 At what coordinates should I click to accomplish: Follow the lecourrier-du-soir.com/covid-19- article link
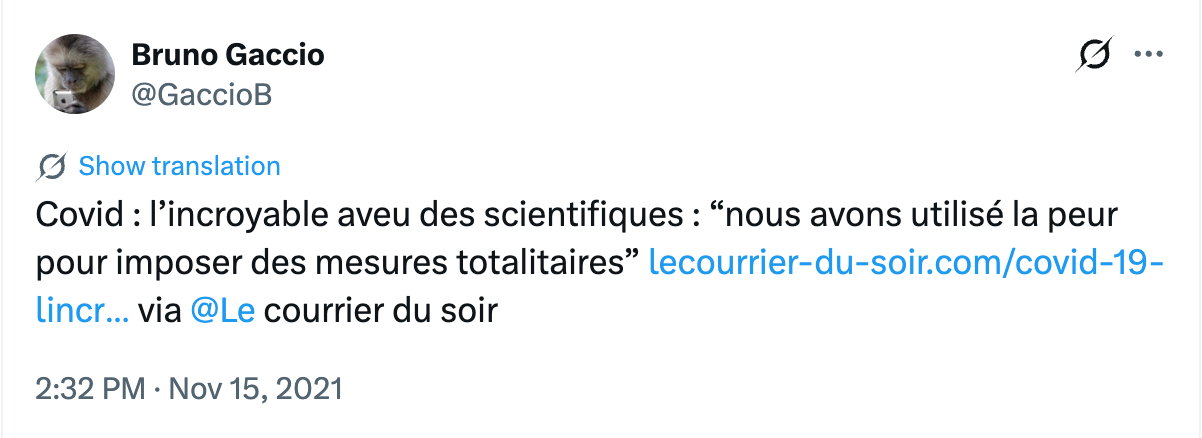point(906,263)
